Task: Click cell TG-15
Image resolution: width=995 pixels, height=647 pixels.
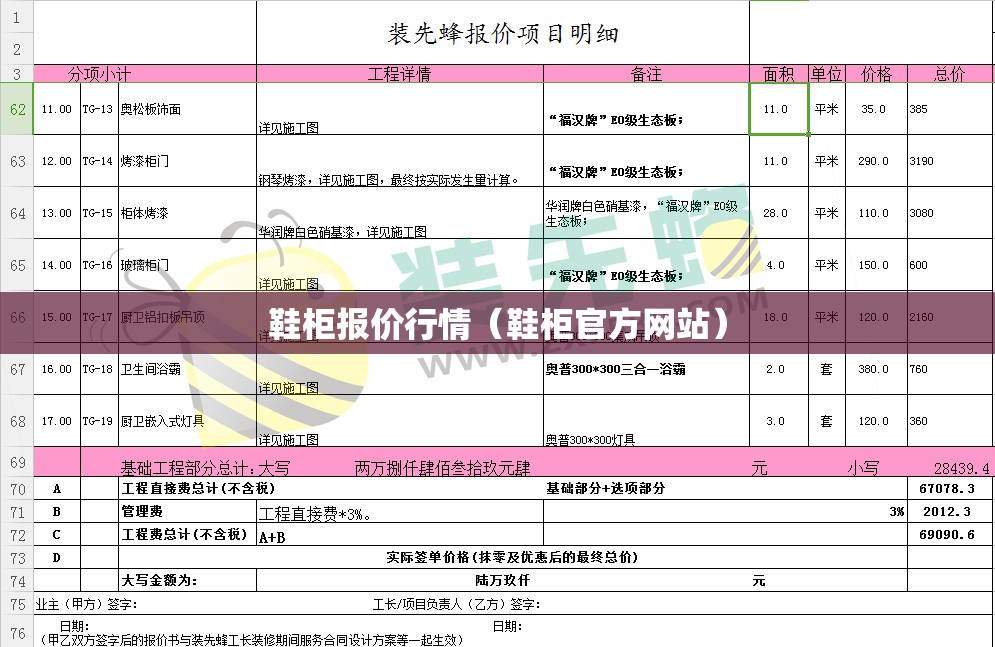Action: click(99, 213)
